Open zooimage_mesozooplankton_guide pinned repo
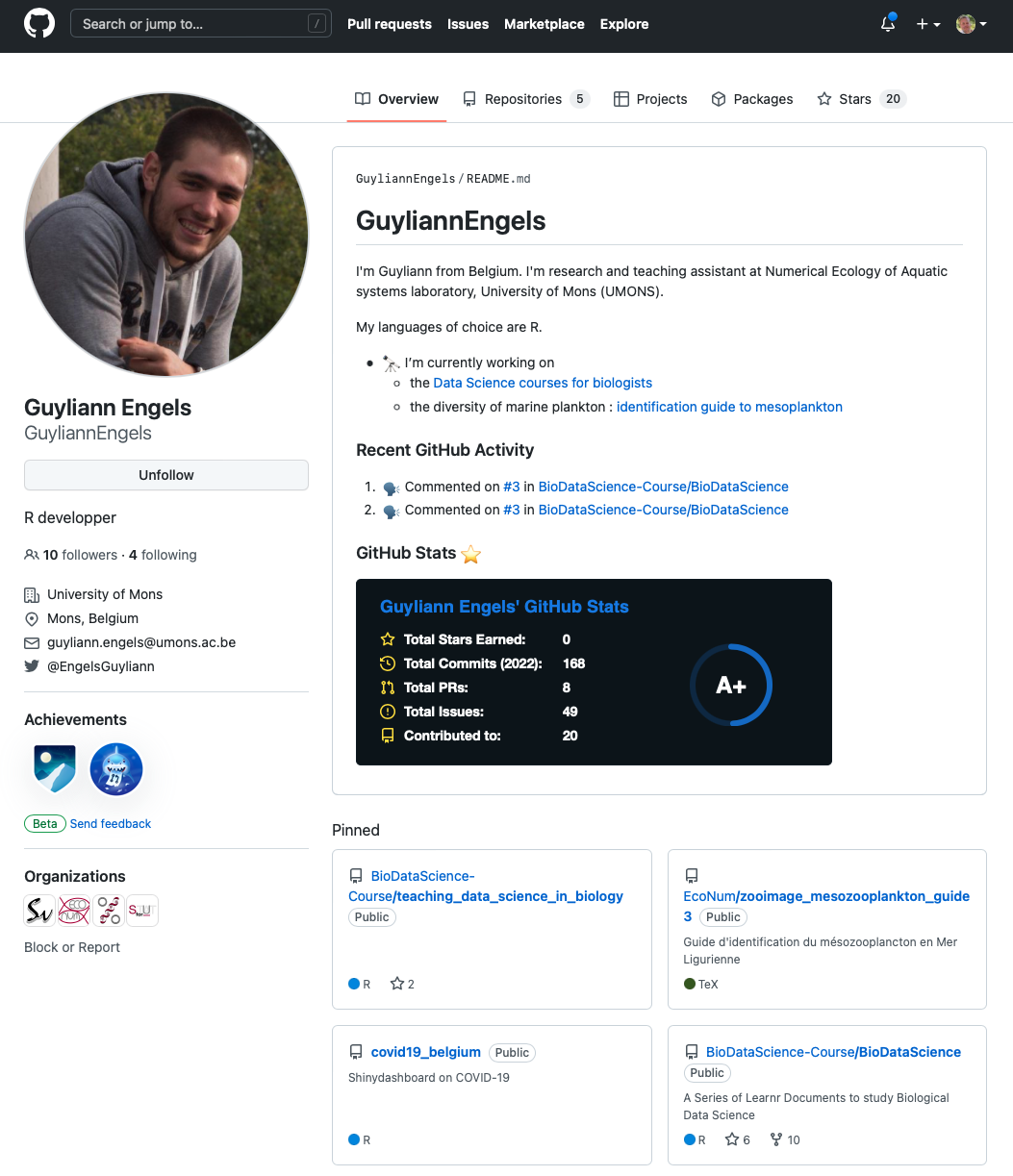This screenshot has width=1013, height=1176. (x=826, y=906)
